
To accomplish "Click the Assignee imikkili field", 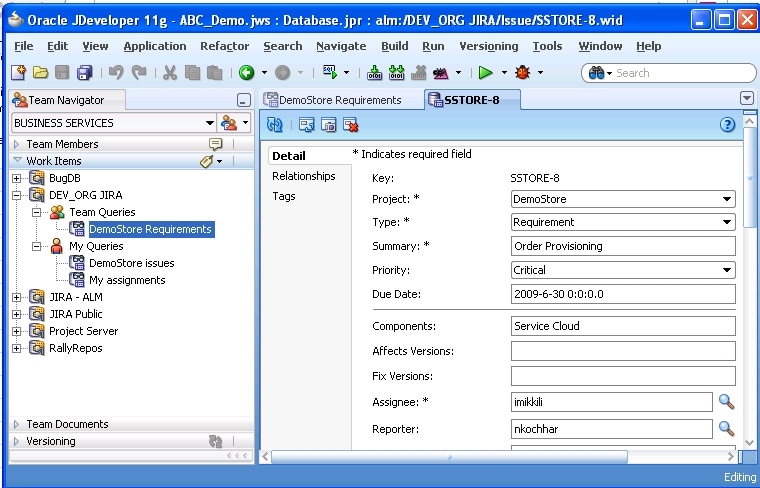I will (612, 402).
